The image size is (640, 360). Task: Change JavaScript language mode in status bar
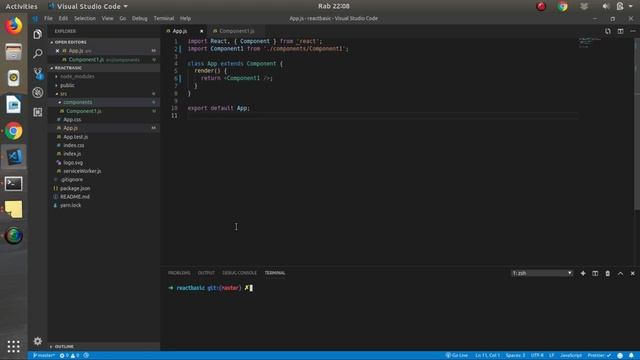point(571,356)
